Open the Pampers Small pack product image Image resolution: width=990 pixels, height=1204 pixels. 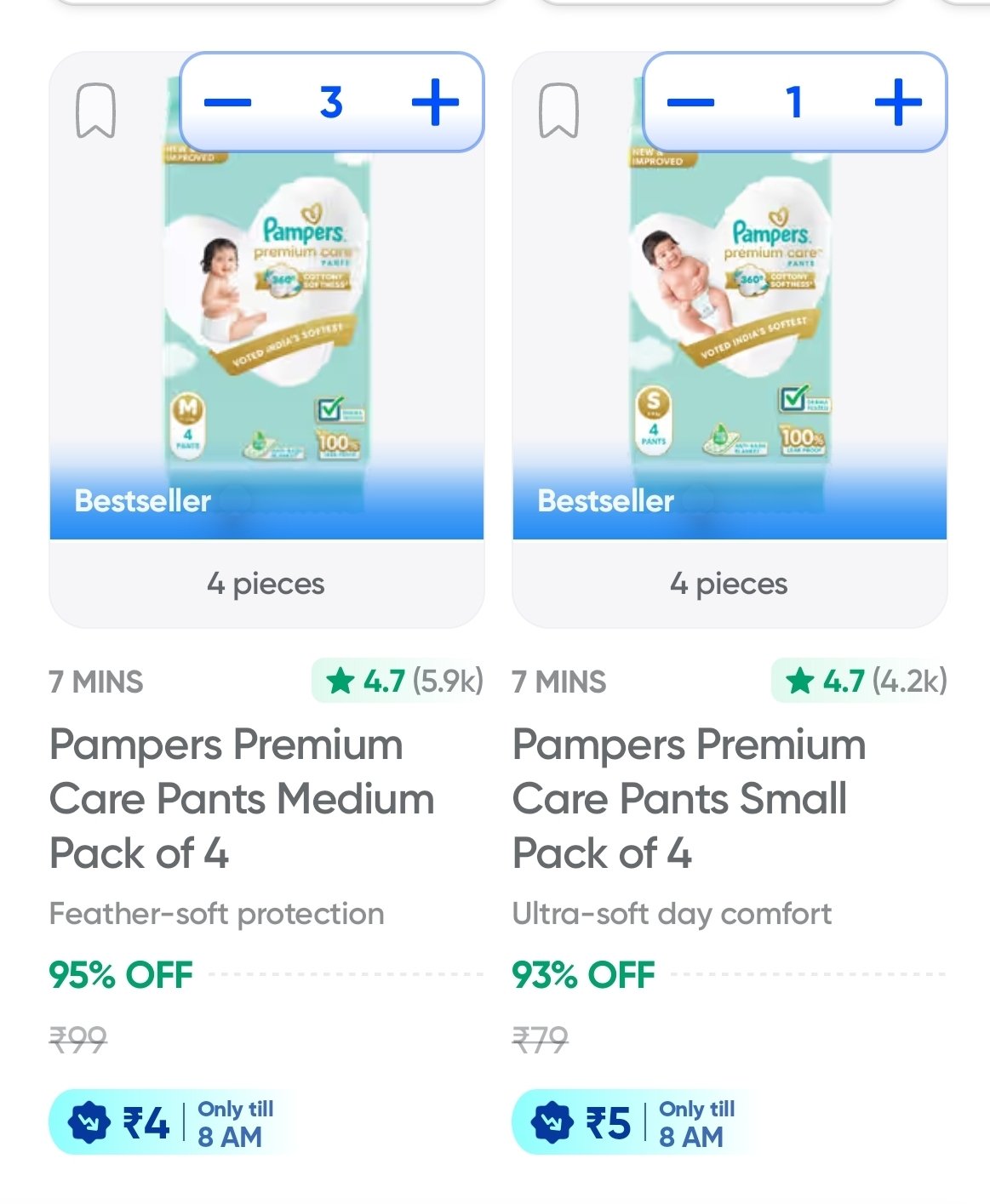point(730,323)
